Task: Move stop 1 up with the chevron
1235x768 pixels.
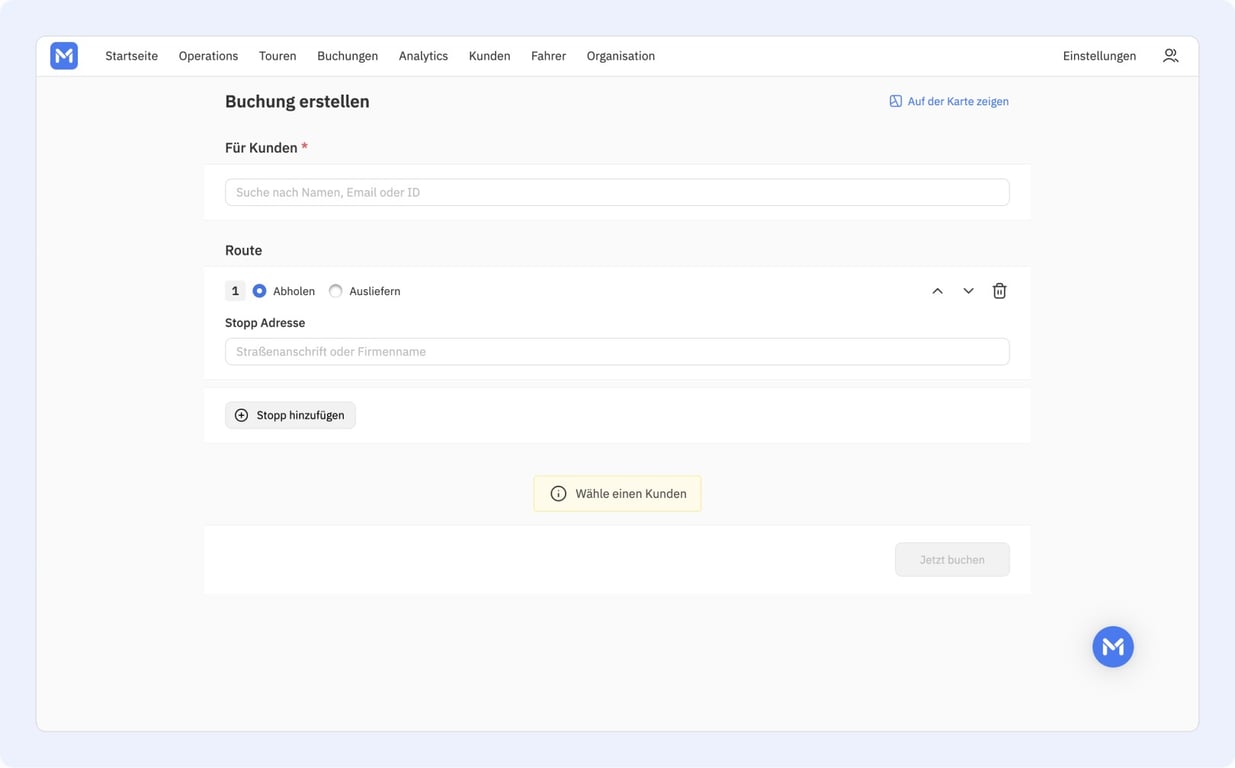Action: point(937,291)
